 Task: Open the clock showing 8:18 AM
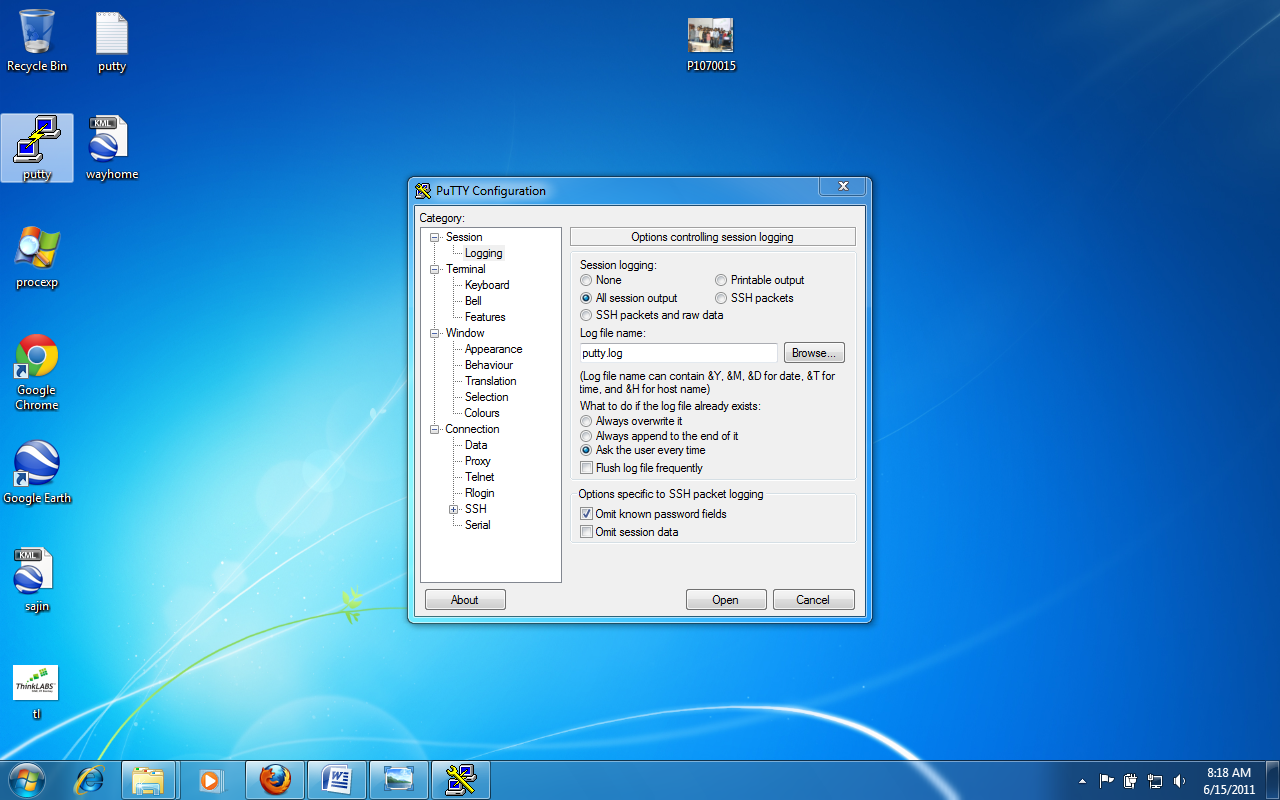(x=1229, y=781)
